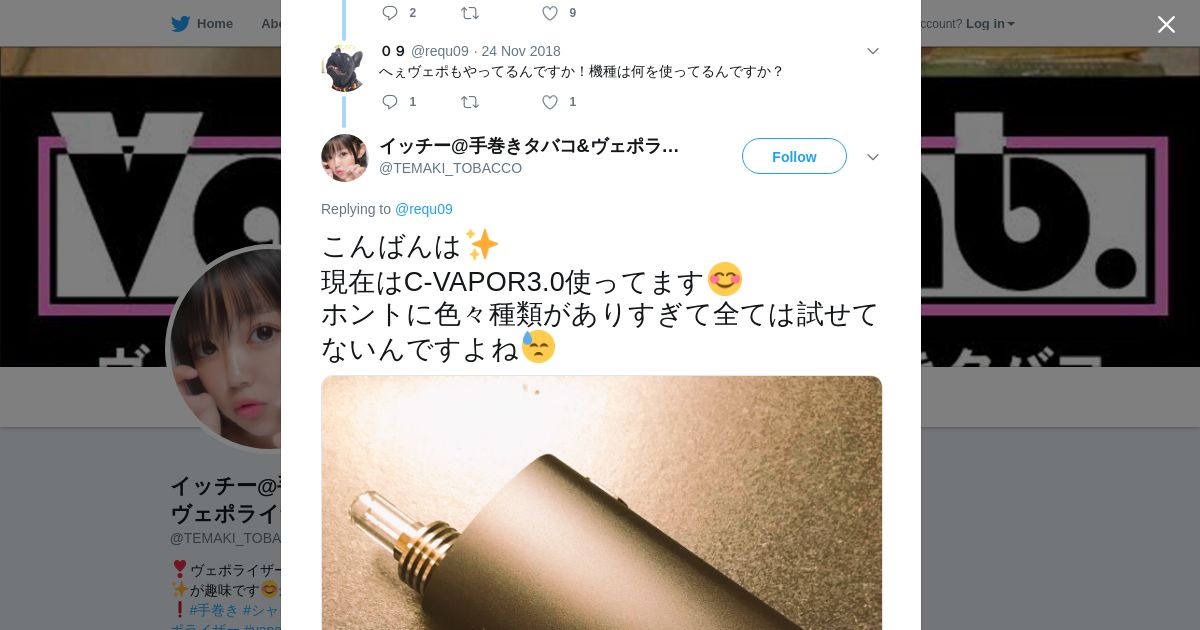Follow the @TEMAKI_TOBACCO account
This screenshot has width=1200, height=630.
[794, 156]
